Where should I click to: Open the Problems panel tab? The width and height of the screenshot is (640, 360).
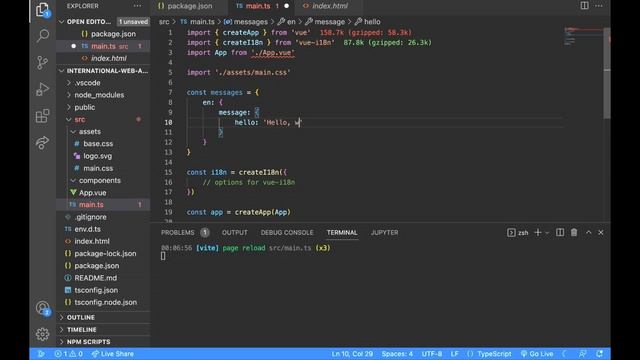coord(184,233)
